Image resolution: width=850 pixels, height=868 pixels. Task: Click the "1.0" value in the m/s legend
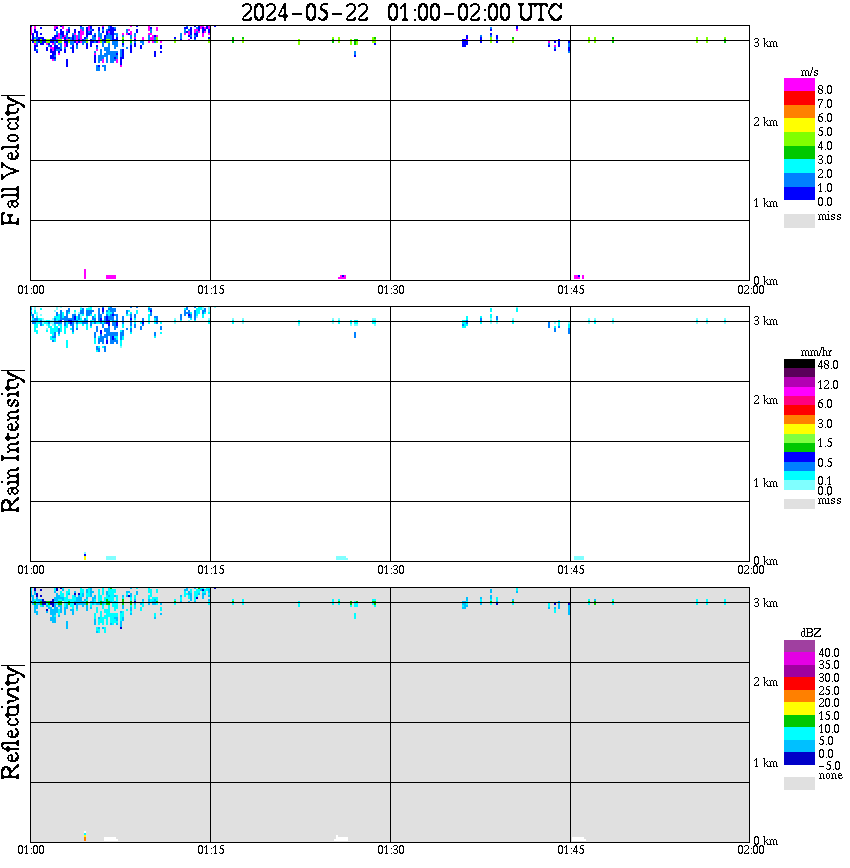point(825,188)
